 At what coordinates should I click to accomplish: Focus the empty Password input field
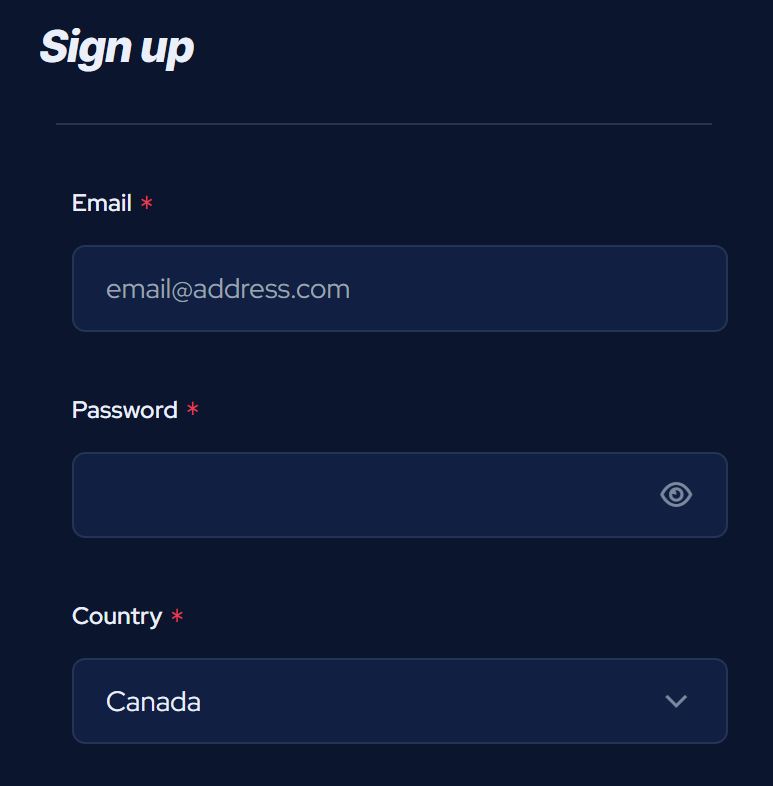(x=360, y=495)
